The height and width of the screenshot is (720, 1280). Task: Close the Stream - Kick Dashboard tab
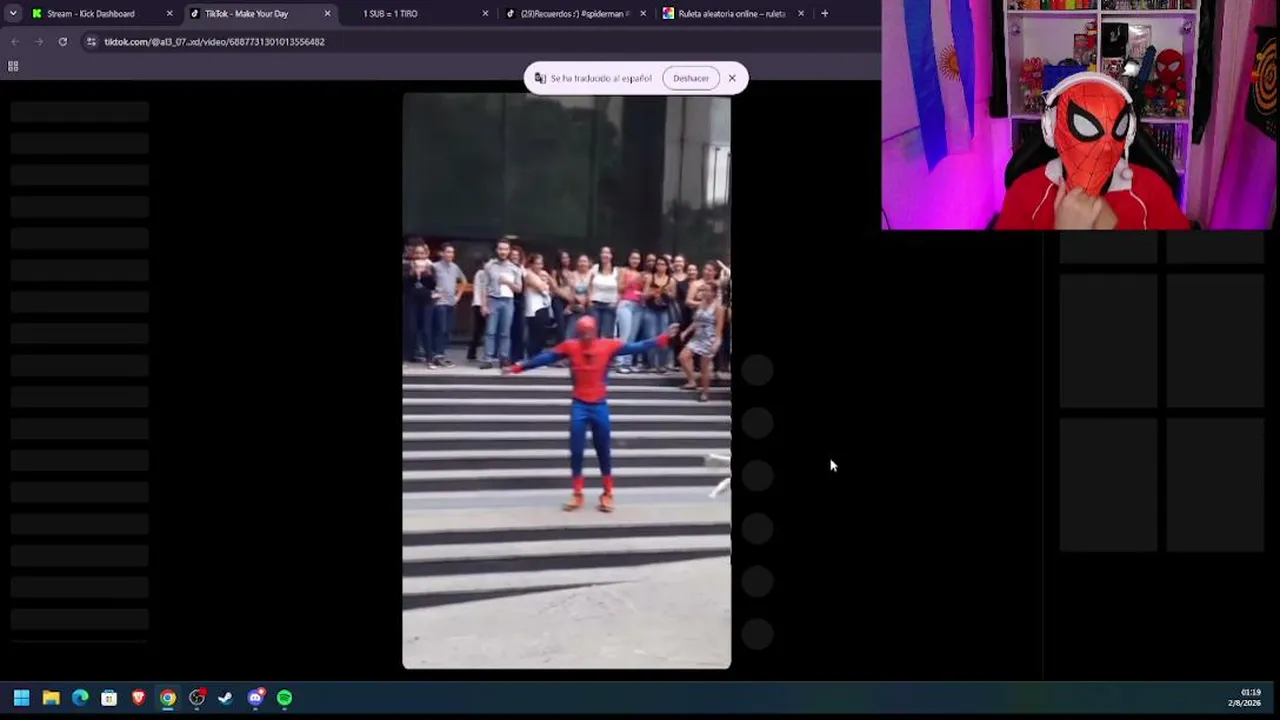[169, 14]
